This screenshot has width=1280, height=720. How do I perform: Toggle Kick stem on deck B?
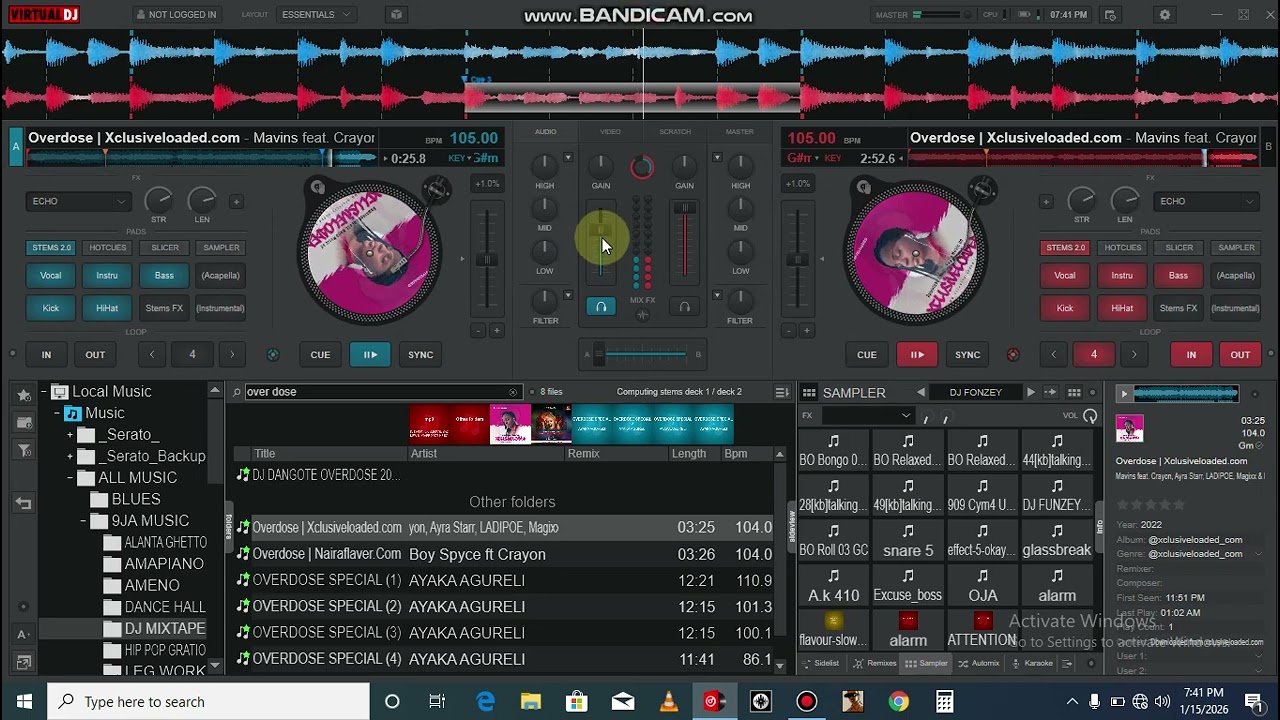(x=1065, y=308)
